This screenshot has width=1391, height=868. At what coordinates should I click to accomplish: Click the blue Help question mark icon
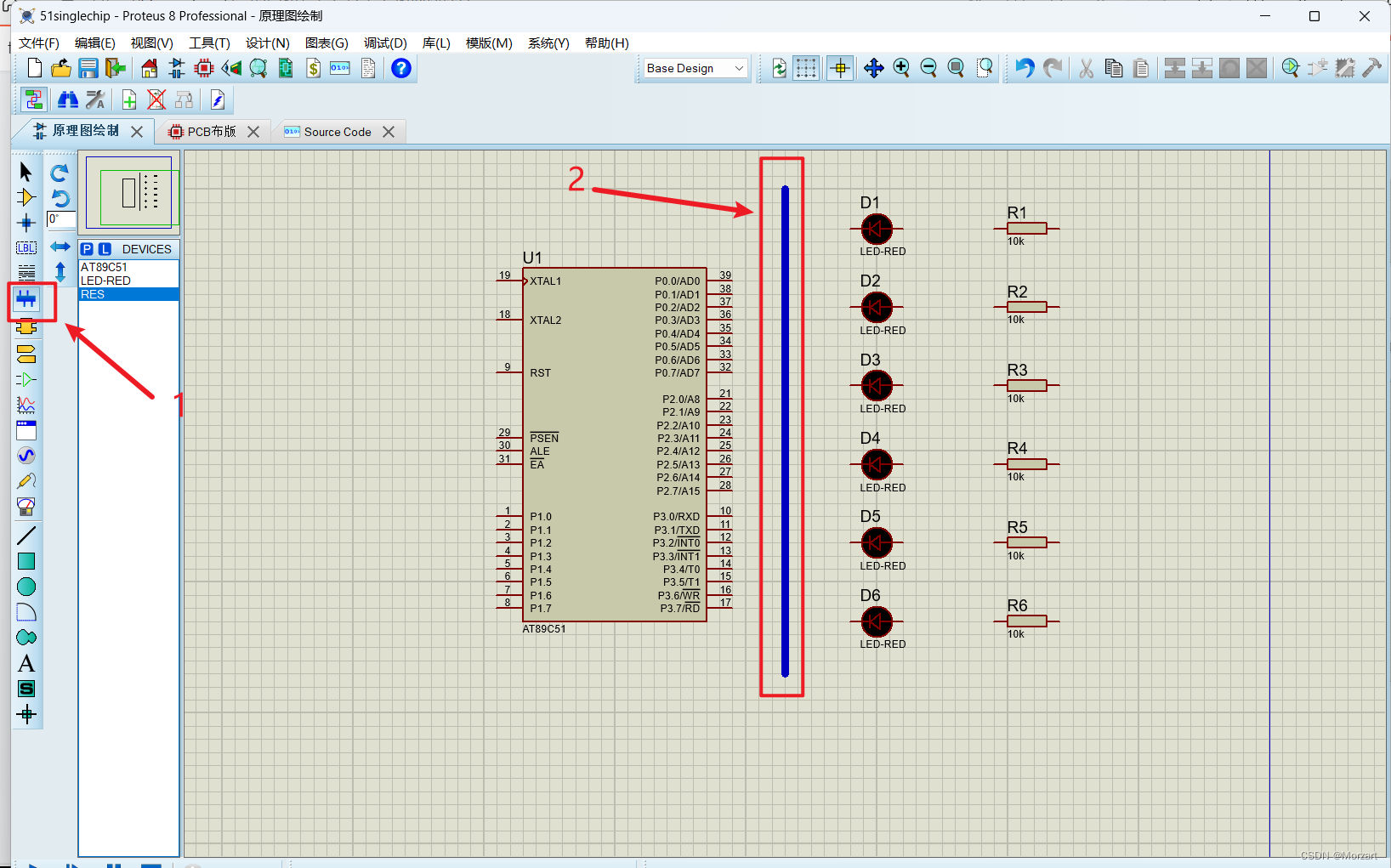401,68
